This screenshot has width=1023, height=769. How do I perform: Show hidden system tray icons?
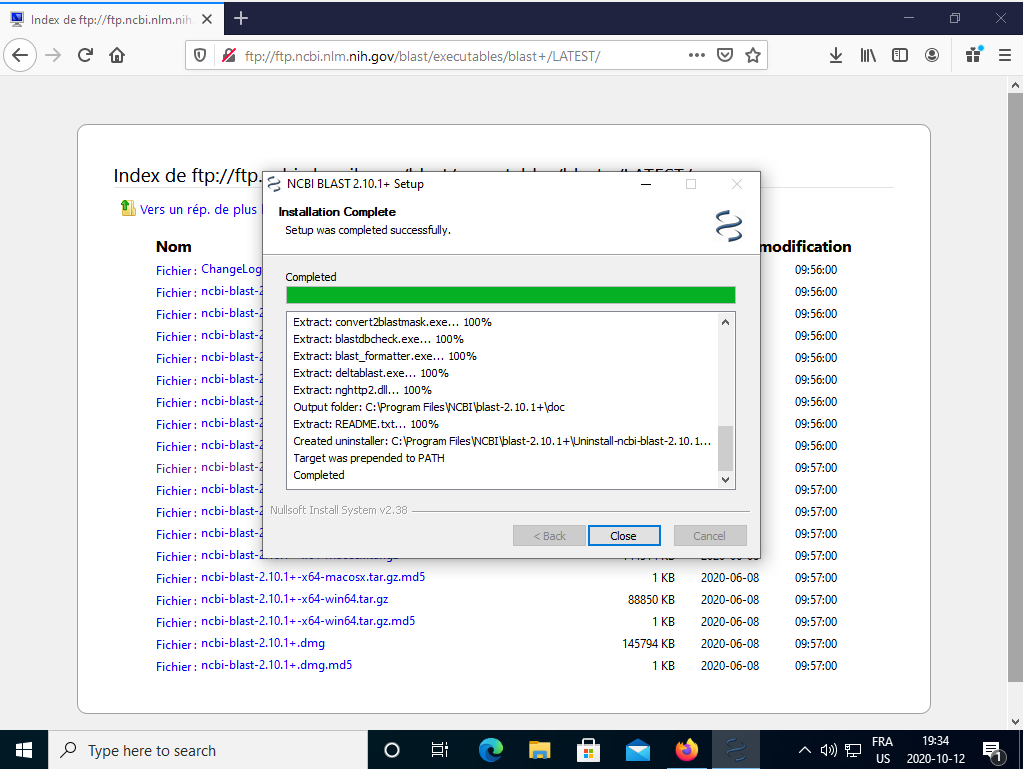click(x=805, y=750)
